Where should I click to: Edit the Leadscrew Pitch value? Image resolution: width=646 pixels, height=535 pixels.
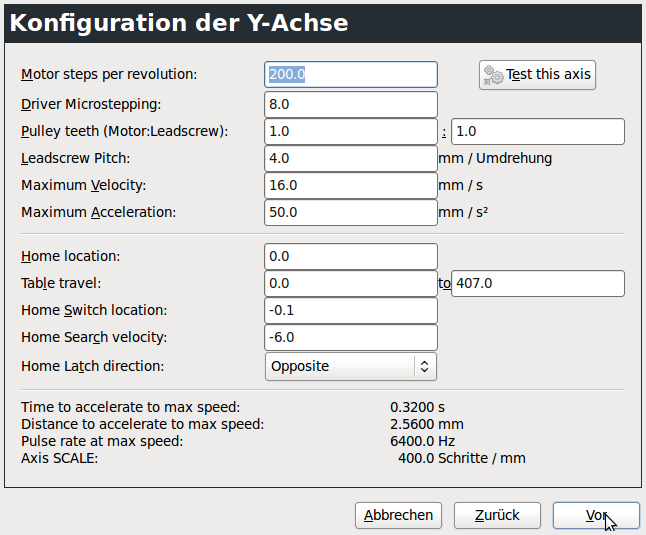(351, 158)
